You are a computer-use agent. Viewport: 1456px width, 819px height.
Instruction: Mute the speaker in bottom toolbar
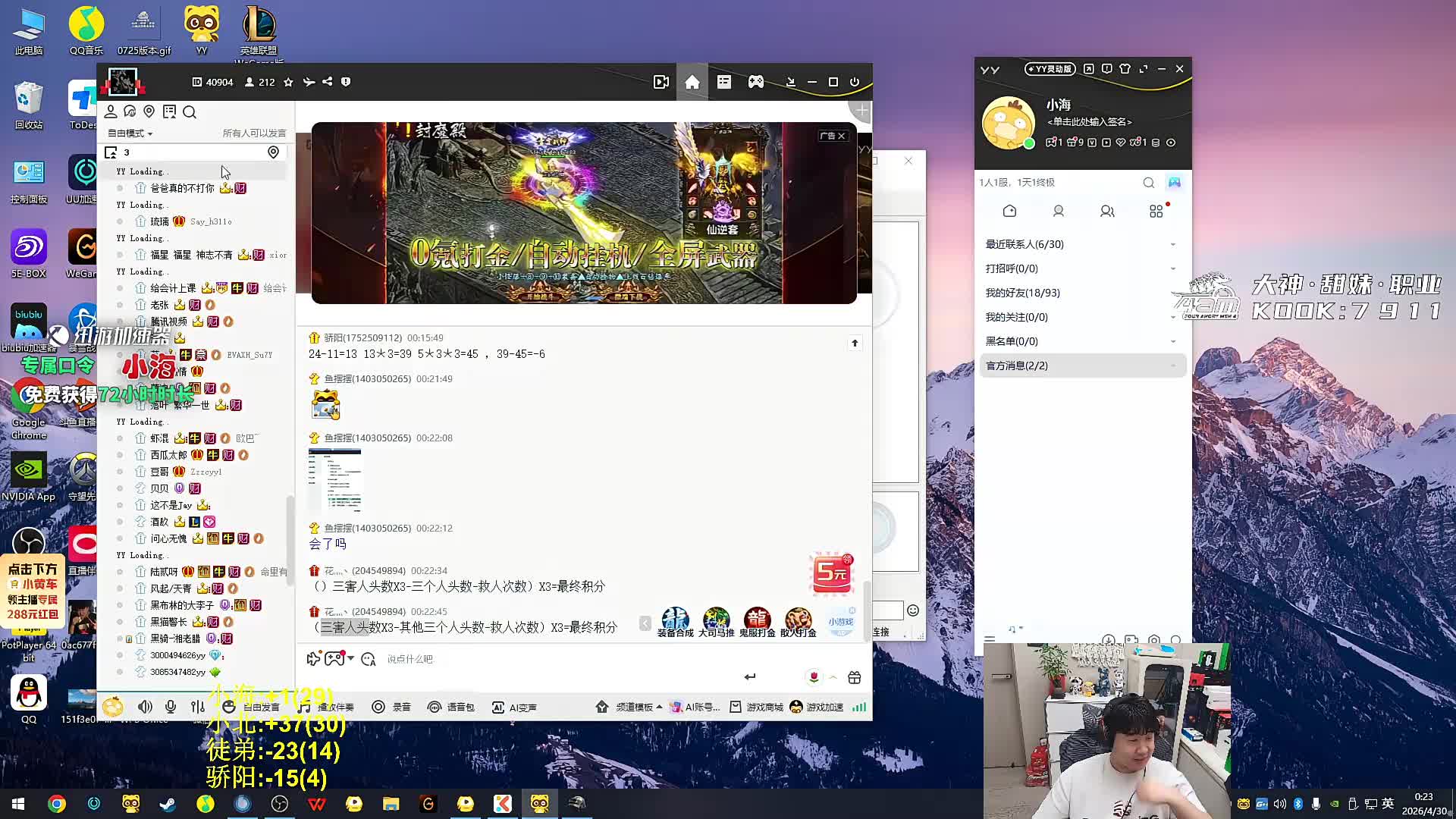[145, 707]
